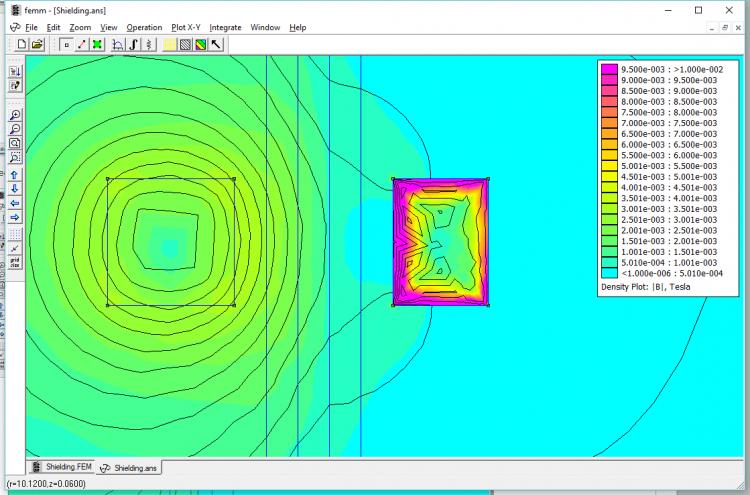
Task: Click the New document icon
Action: (22, 44)
